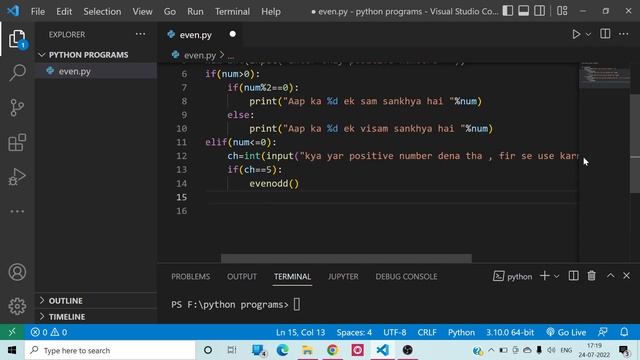The height and width of the screenshot is (360, 640).
Task: Open the Help menu
Action: 271,11
